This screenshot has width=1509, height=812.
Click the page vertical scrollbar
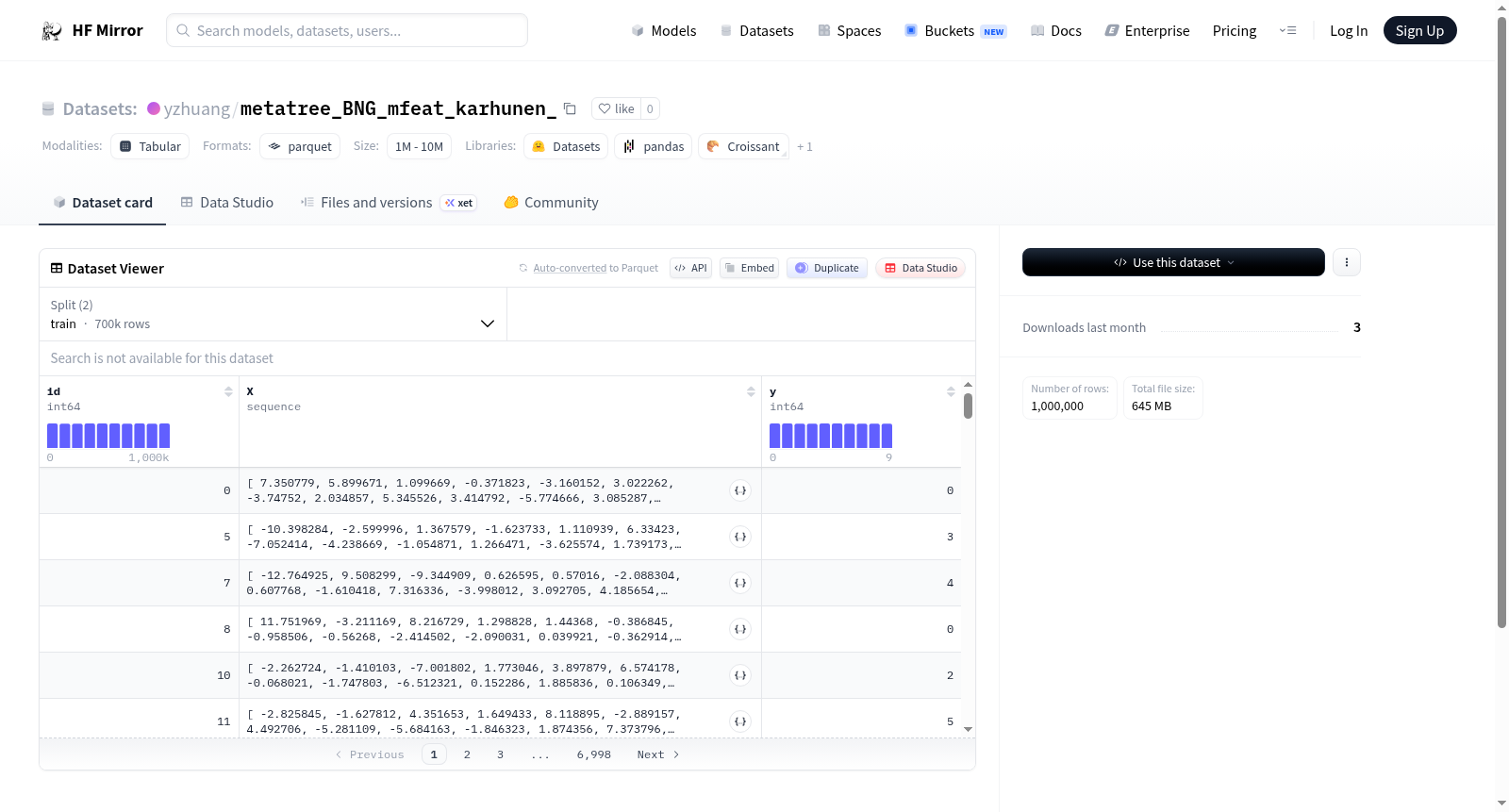tap(1501, 321)
